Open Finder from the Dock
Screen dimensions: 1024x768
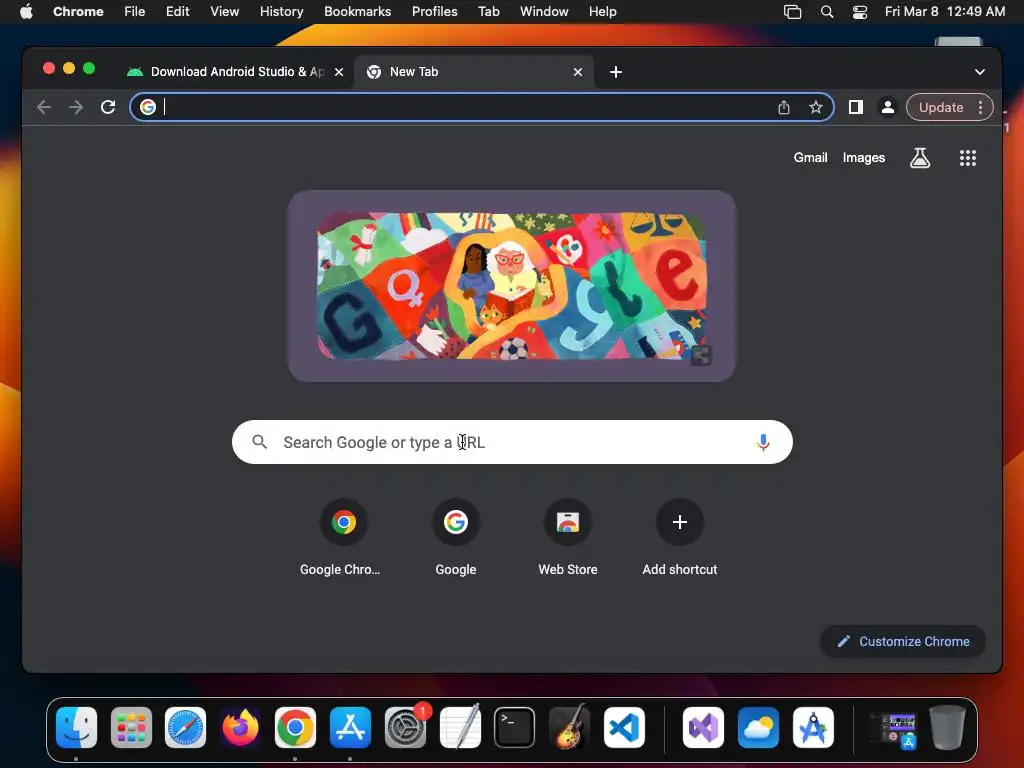pos(76,727)
